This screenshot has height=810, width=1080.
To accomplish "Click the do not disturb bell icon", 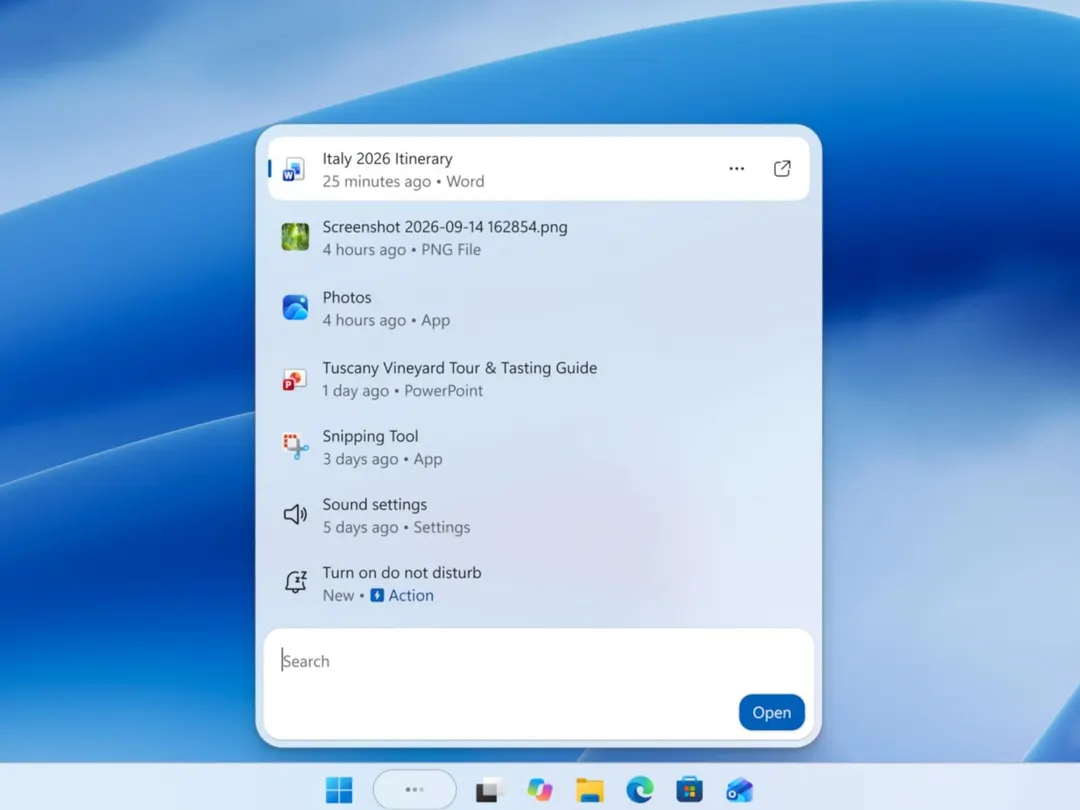I will (295, 582).
